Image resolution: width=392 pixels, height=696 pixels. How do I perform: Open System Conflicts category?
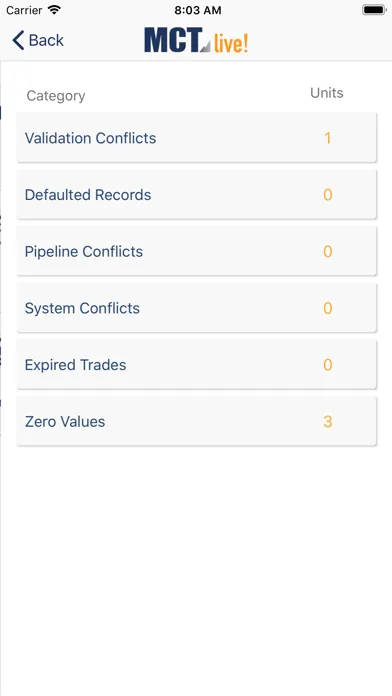pyautogui.click(x=196, y=308)
